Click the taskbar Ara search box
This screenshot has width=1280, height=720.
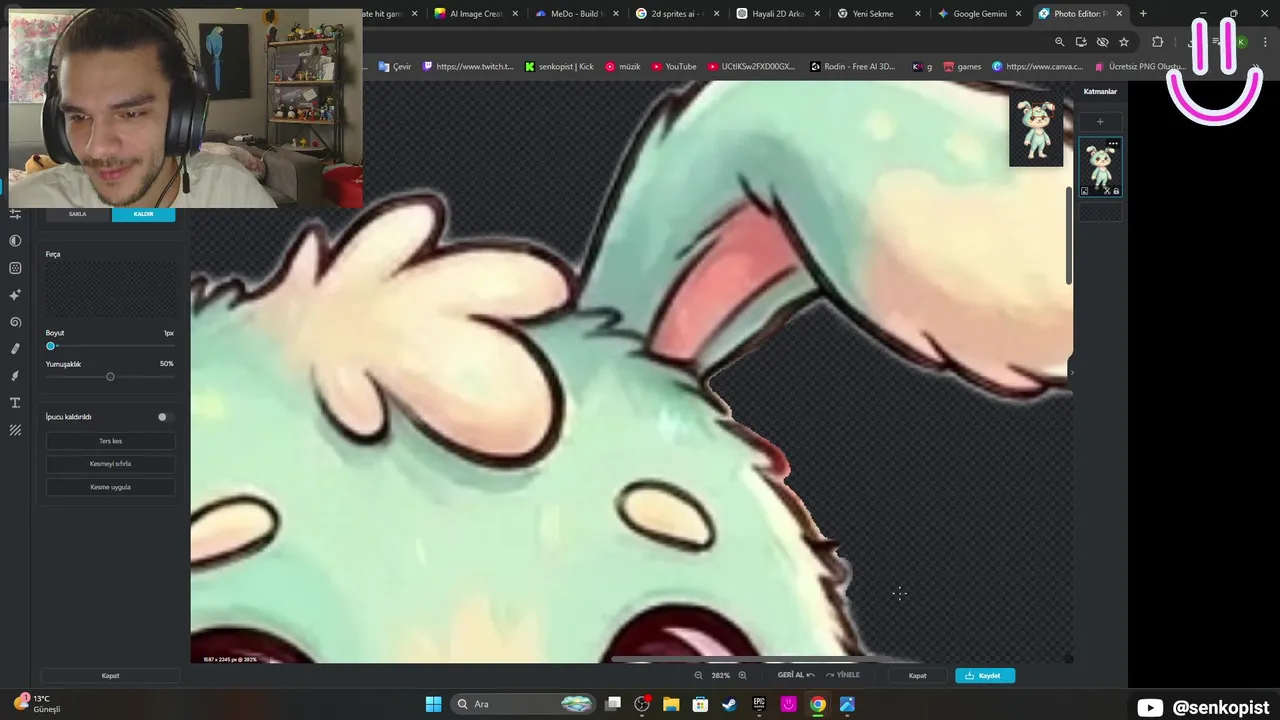tap(525, 704)
